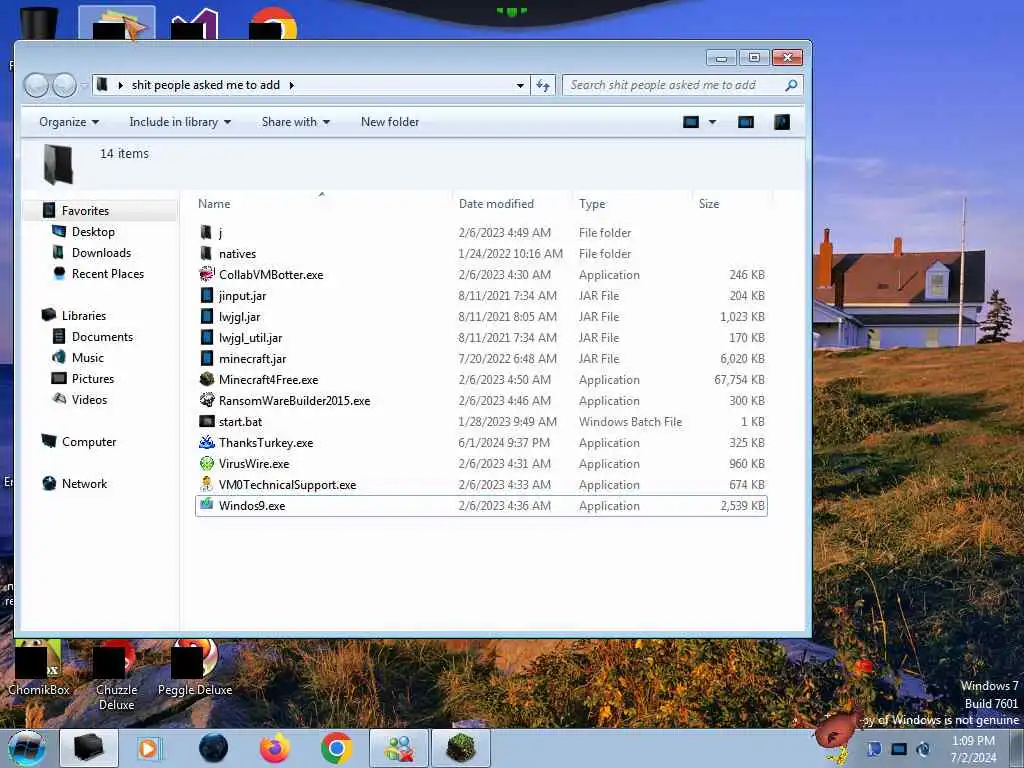Image resolution: width=1024 pixels, height=768 pixels.
Task: Select the jinput.jar file icon
Action: (206, 295)
